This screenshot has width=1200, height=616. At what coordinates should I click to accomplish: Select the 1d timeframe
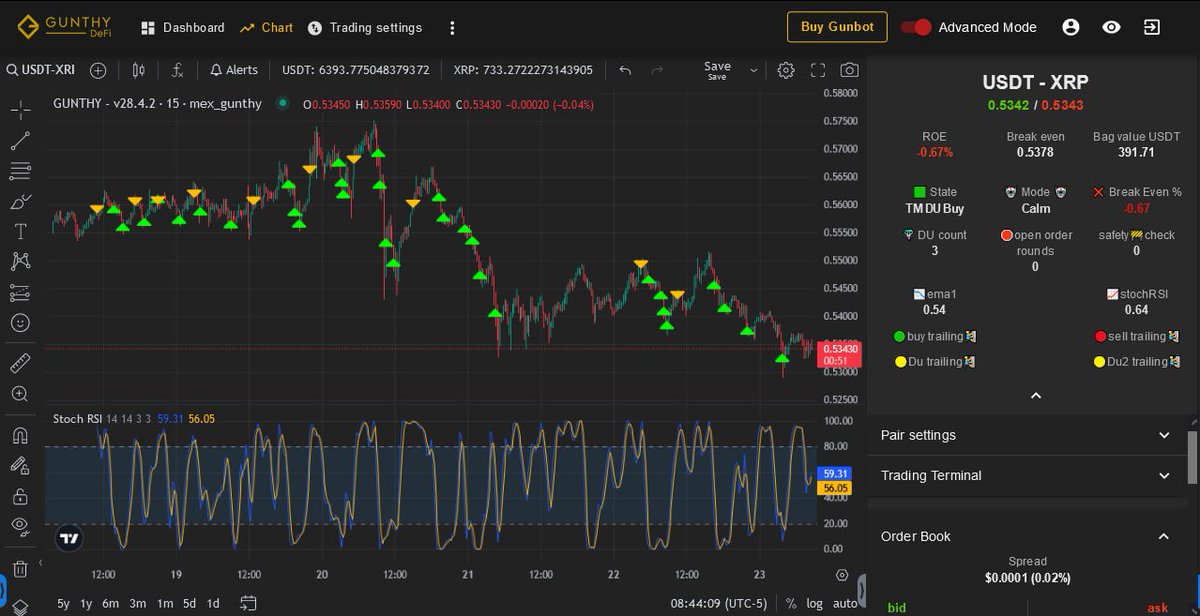coord(212,604)
